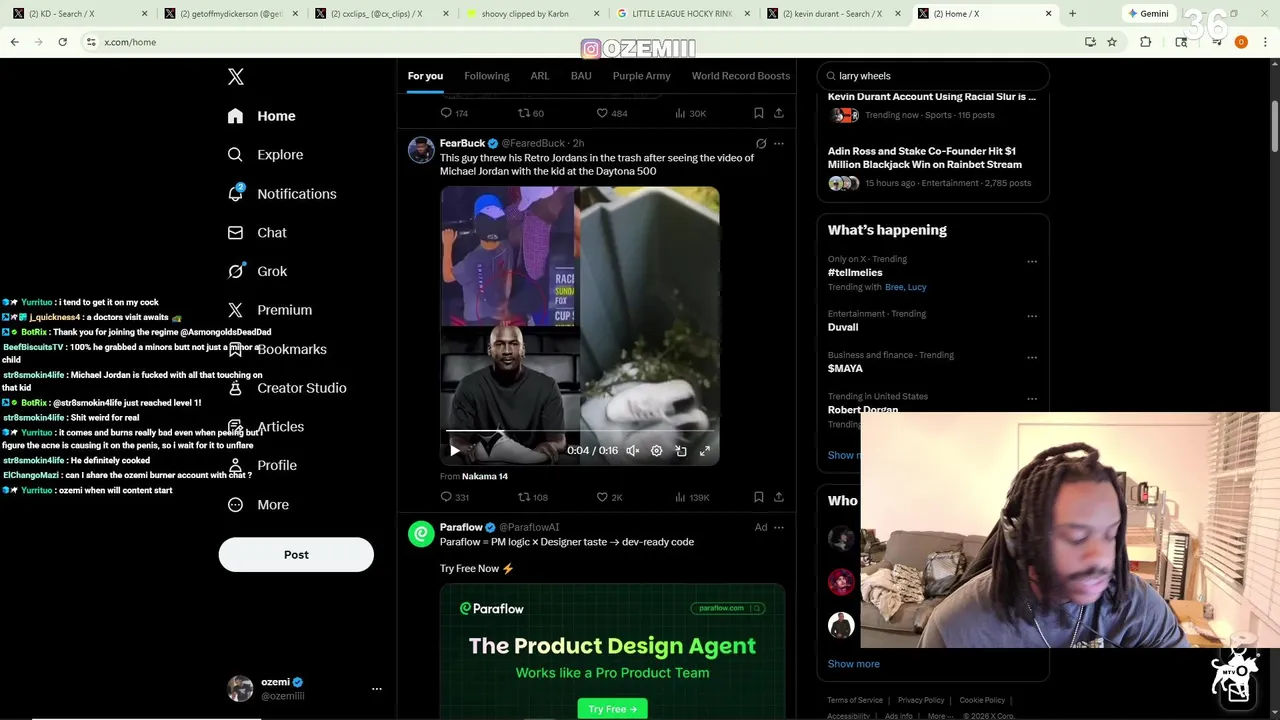Screen dimensions: 1280x720
Task: Open FearBuck profile avatar
Action: coord(421,150)
